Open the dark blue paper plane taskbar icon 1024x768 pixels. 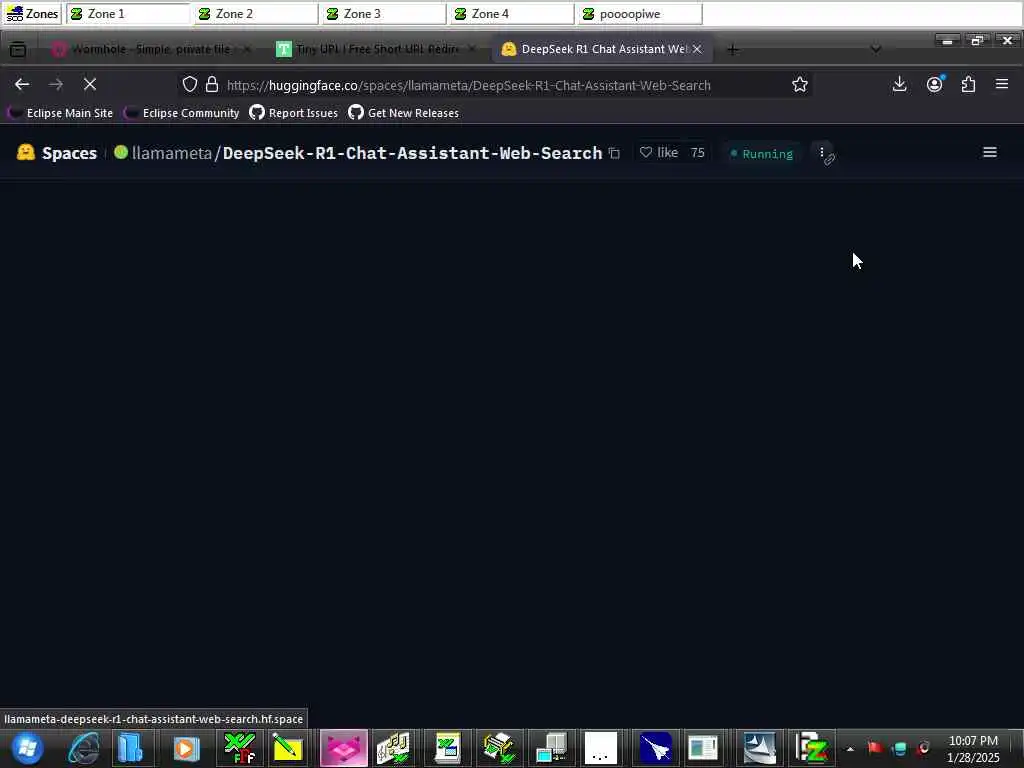(655, 748)
